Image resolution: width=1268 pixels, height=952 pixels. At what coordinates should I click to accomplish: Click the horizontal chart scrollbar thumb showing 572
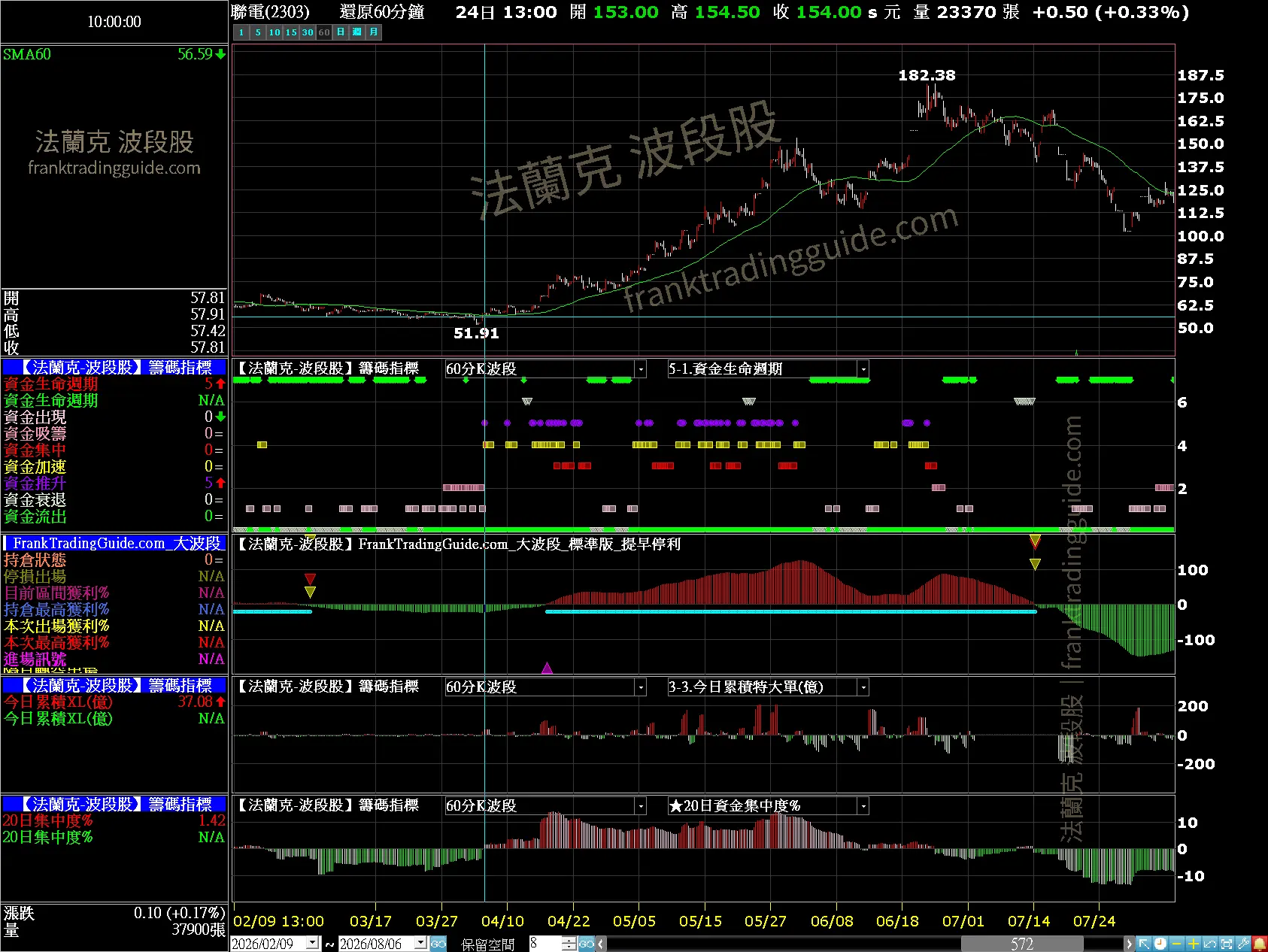click(1022, 944)
